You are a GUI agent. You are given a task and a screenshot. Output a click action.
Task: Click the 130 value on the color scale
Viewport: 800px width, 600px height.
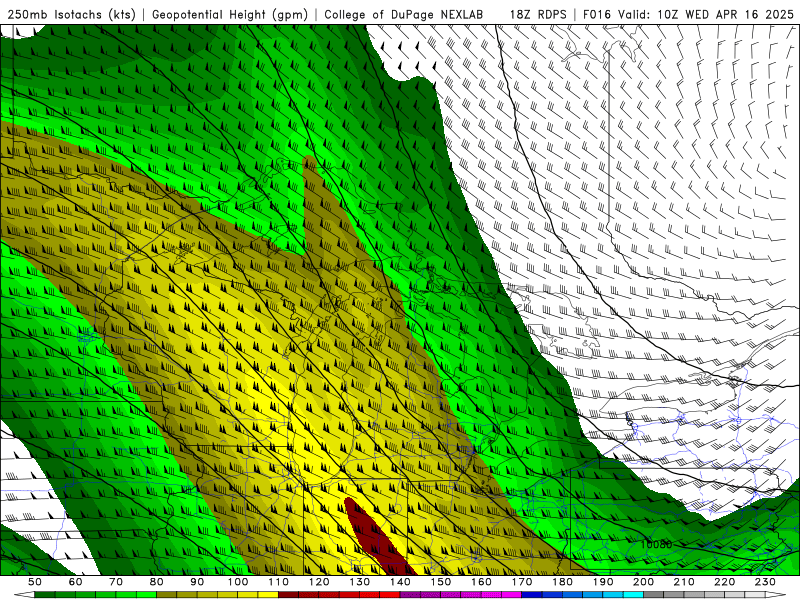point(359,582)
